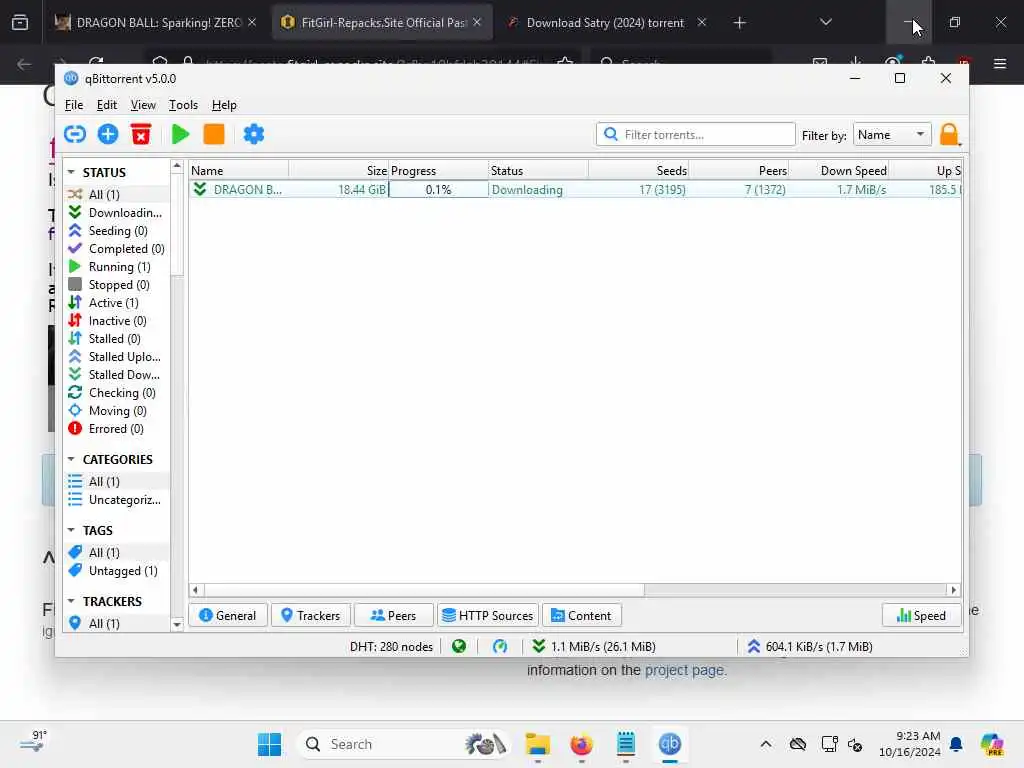Image resolution: width=1024 pixels, height=768 pixels.
Task: Select the Untagged (1) tag filter
Action: coord(117,571)
